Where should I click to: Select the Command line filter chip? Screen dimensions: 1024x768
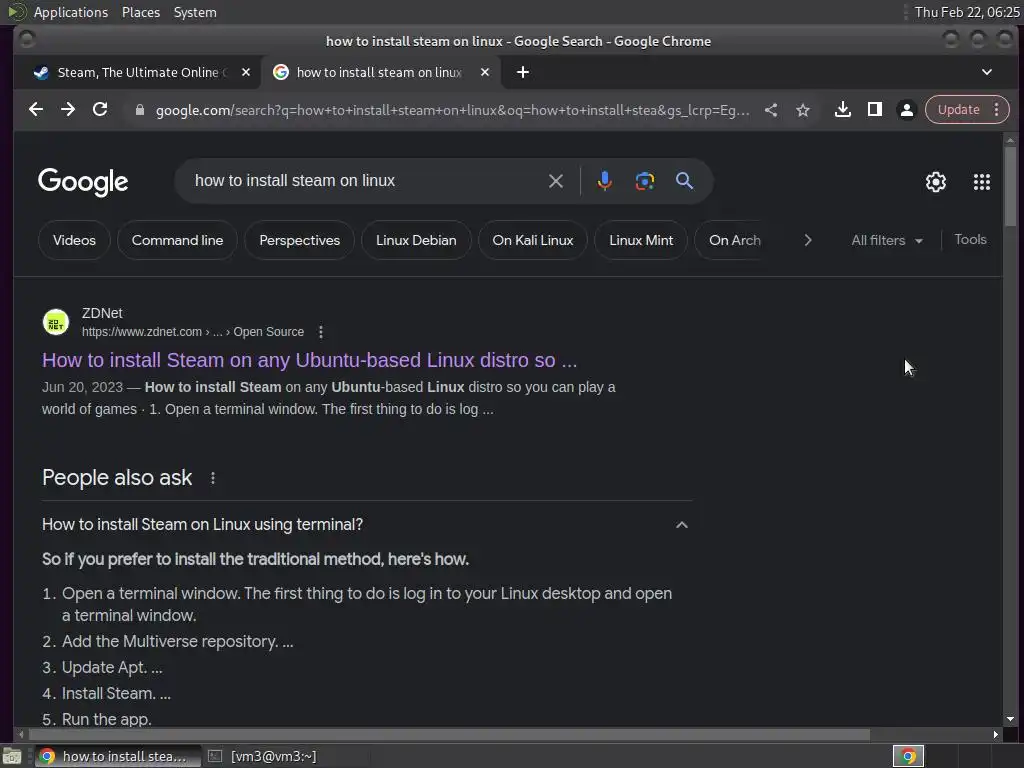coord(177,240)
